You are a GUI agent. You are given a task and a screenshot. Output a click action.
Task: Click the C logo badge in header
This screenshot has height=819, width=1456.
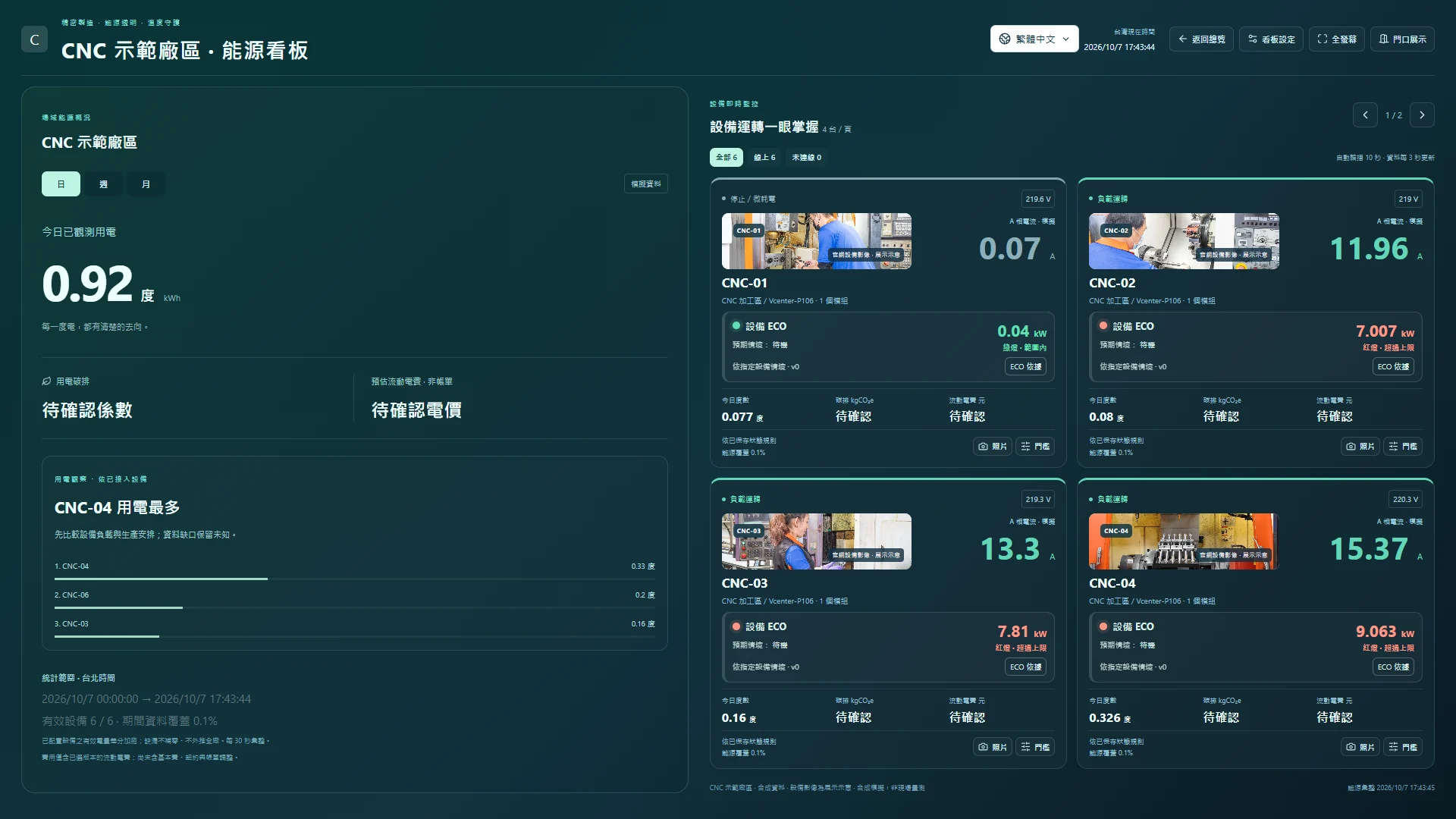coord(34,39)
